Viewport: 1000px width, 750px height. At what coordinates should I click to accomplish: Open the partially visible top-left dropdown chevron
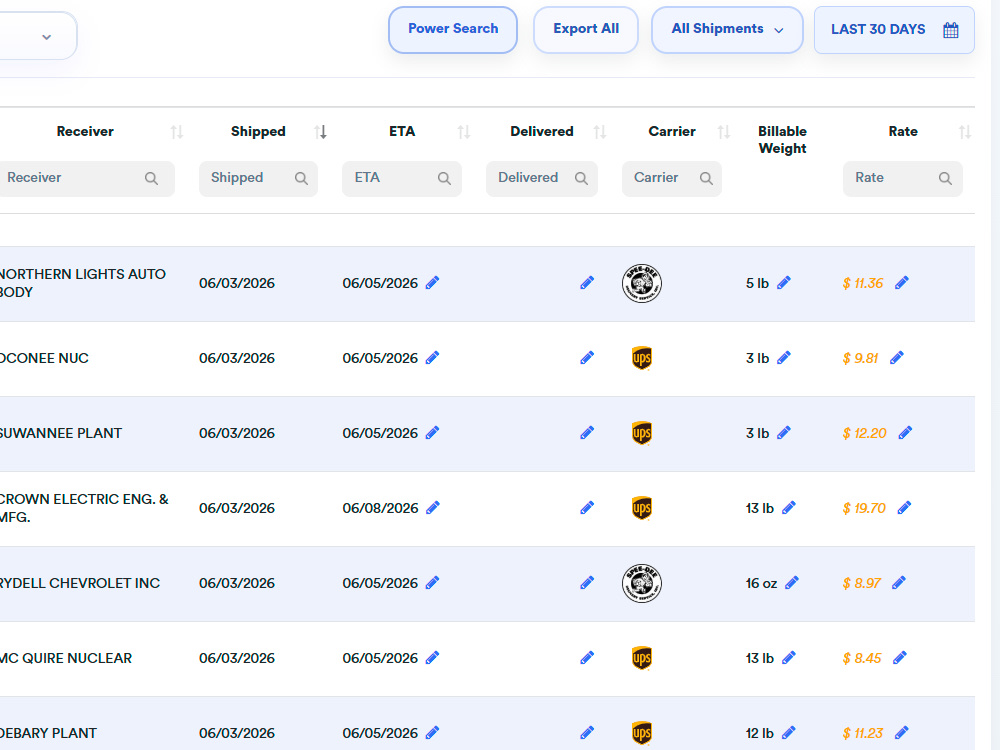[x=47, y=37]
